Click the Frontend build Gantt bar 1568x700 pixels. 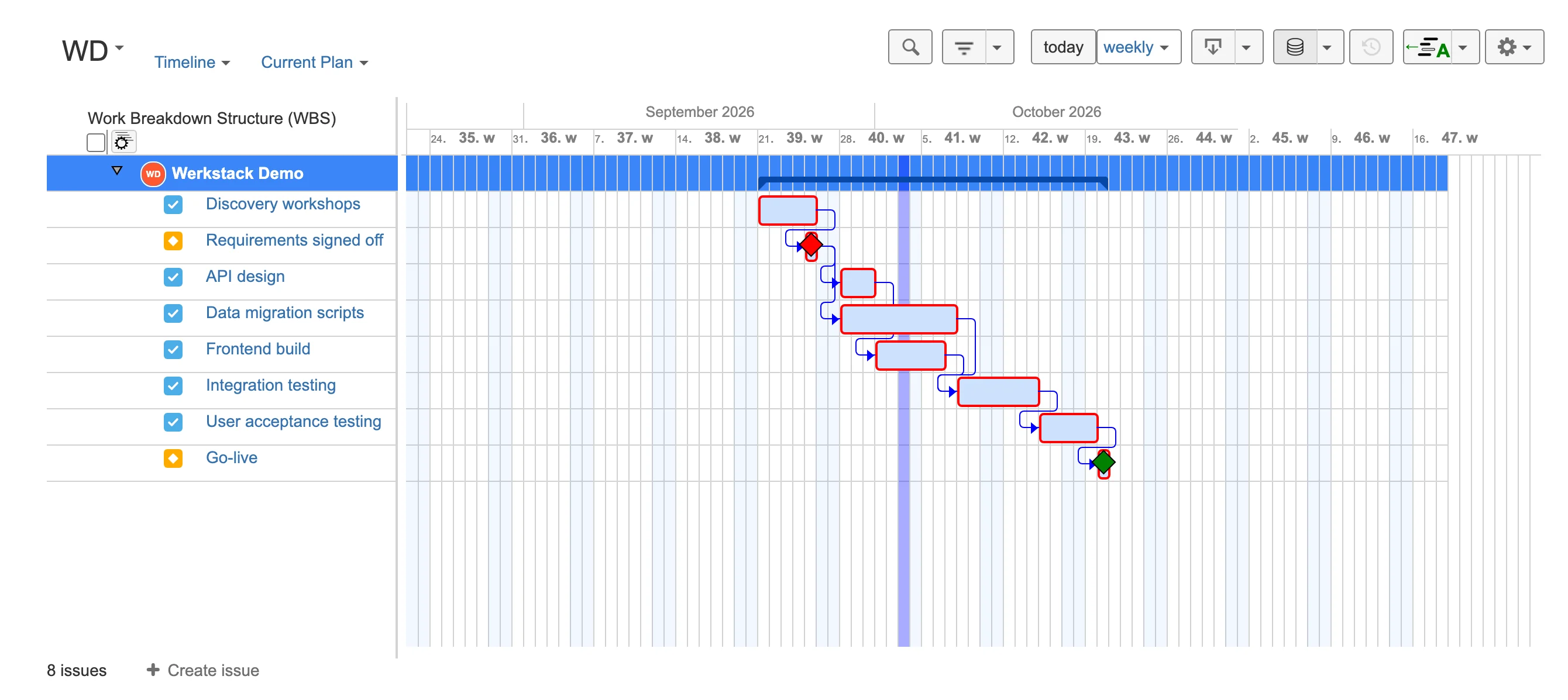(910, 356)
